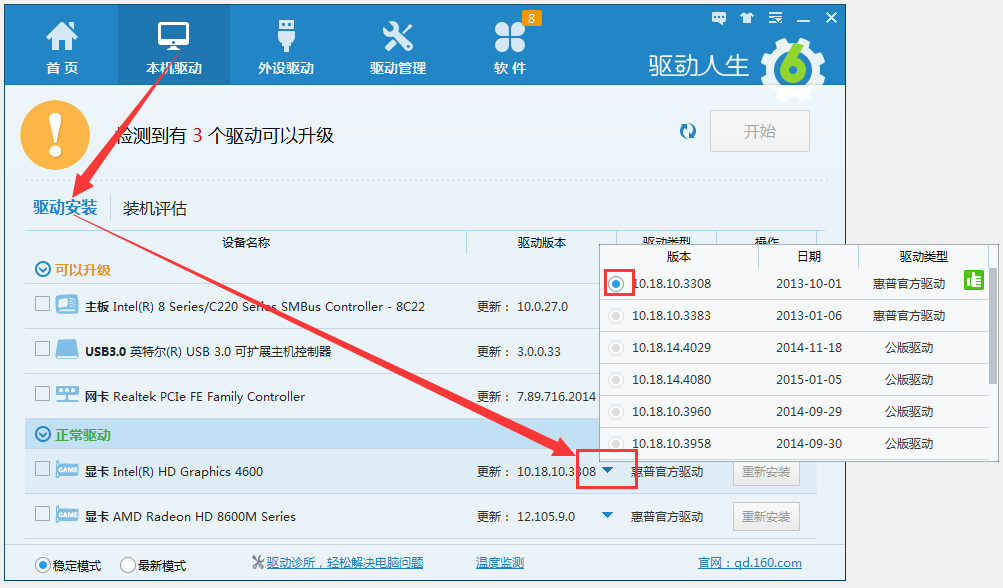Open 温度监测 temperature monitor link
1003x588 pixels.
point(500,562)
